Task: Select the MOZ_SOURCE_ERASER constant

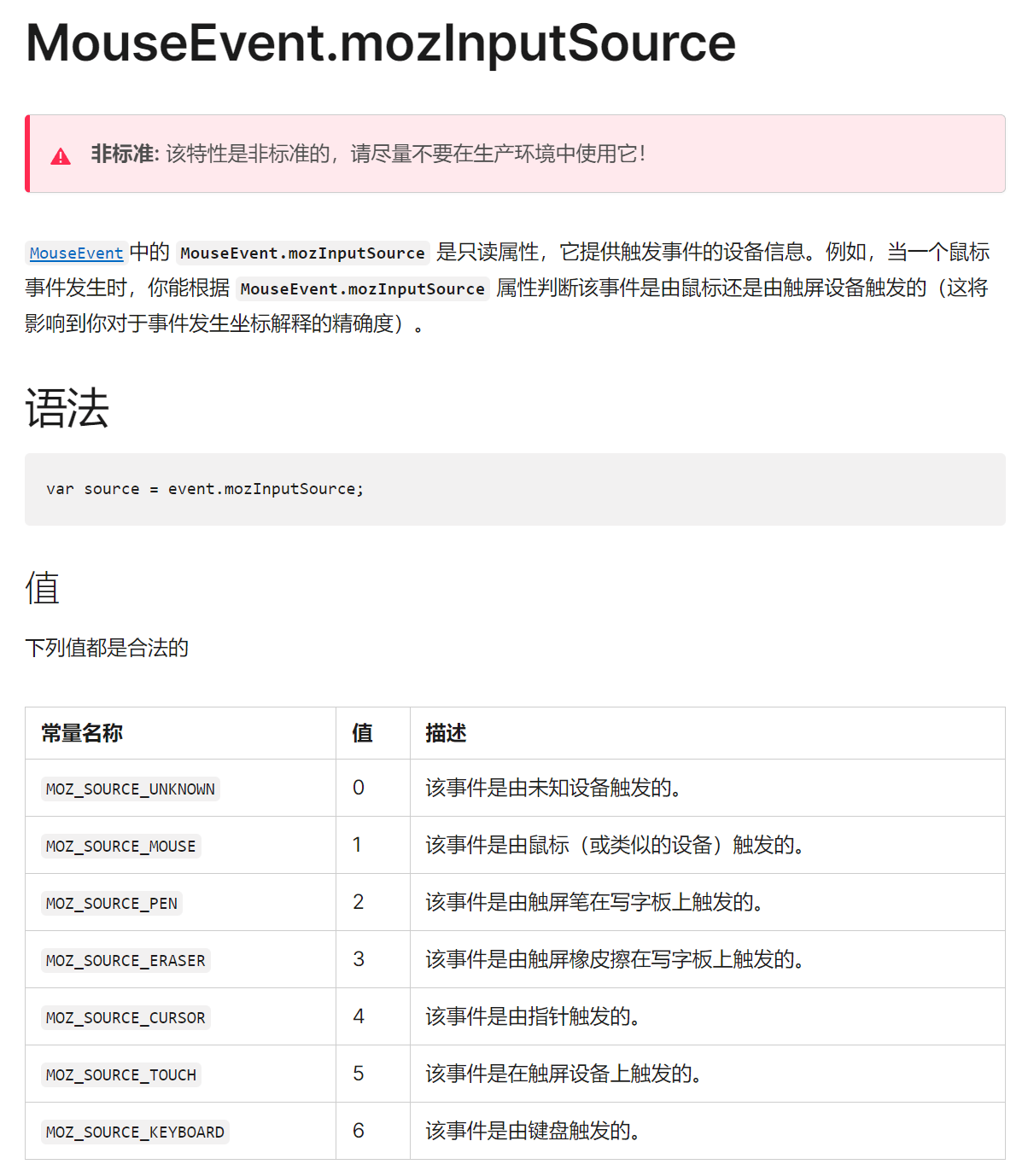Action: click(125, 960)
